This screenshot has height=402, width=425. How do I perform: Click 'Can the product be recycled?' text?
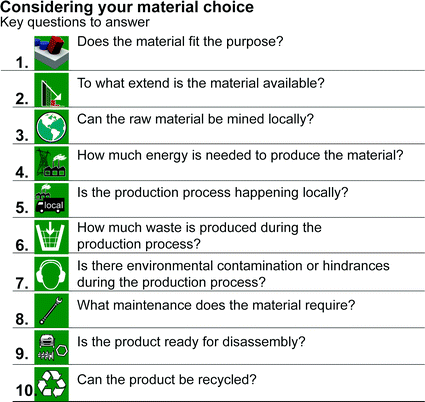167,380
